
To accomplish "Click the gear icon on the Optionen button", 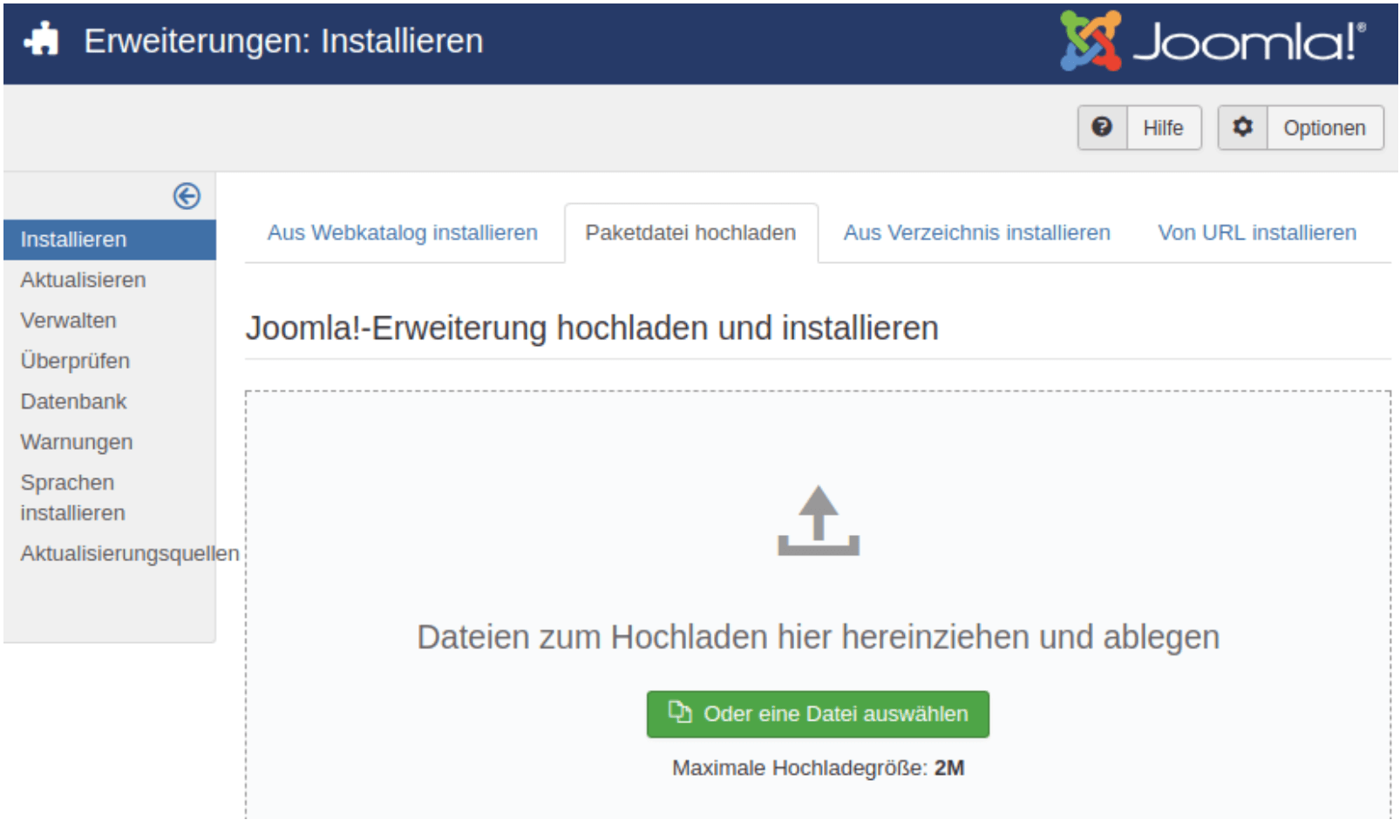I will click(x=1243, y=127).
